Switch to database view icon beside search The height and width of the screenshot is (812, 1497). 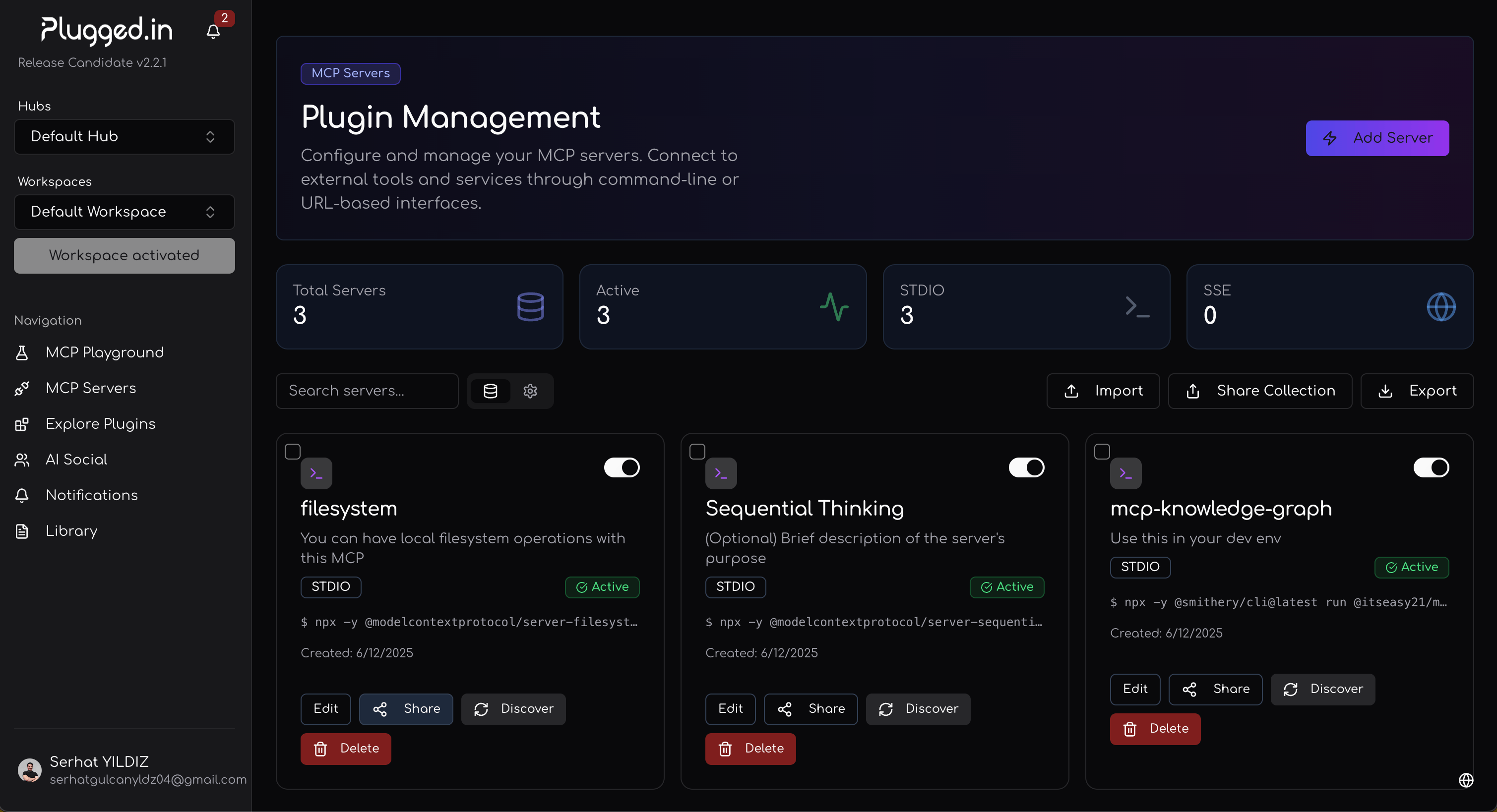[x=491, y=391]
